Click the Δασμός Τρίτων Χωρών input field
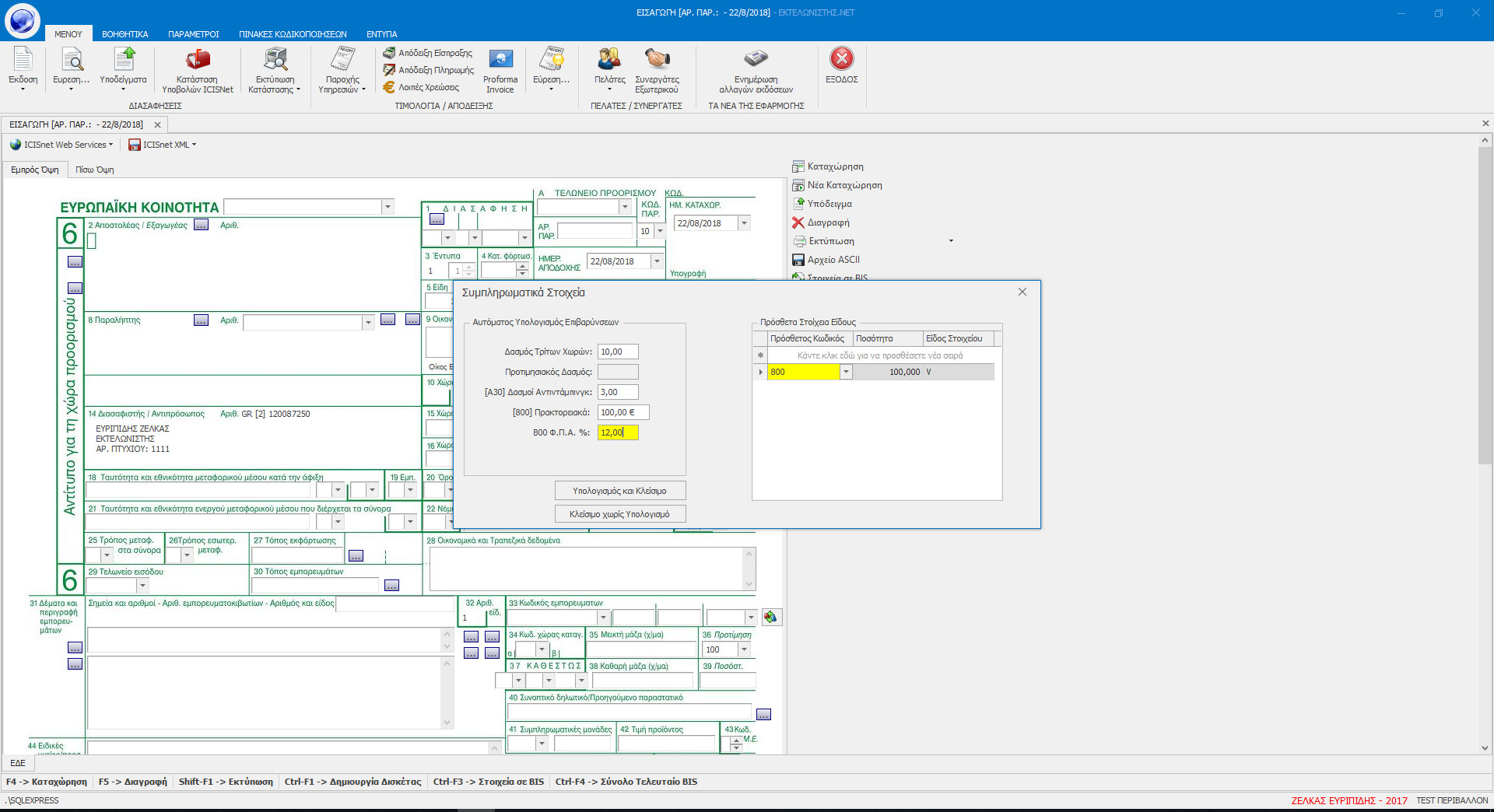The image size is (1494, 812). 618,352
